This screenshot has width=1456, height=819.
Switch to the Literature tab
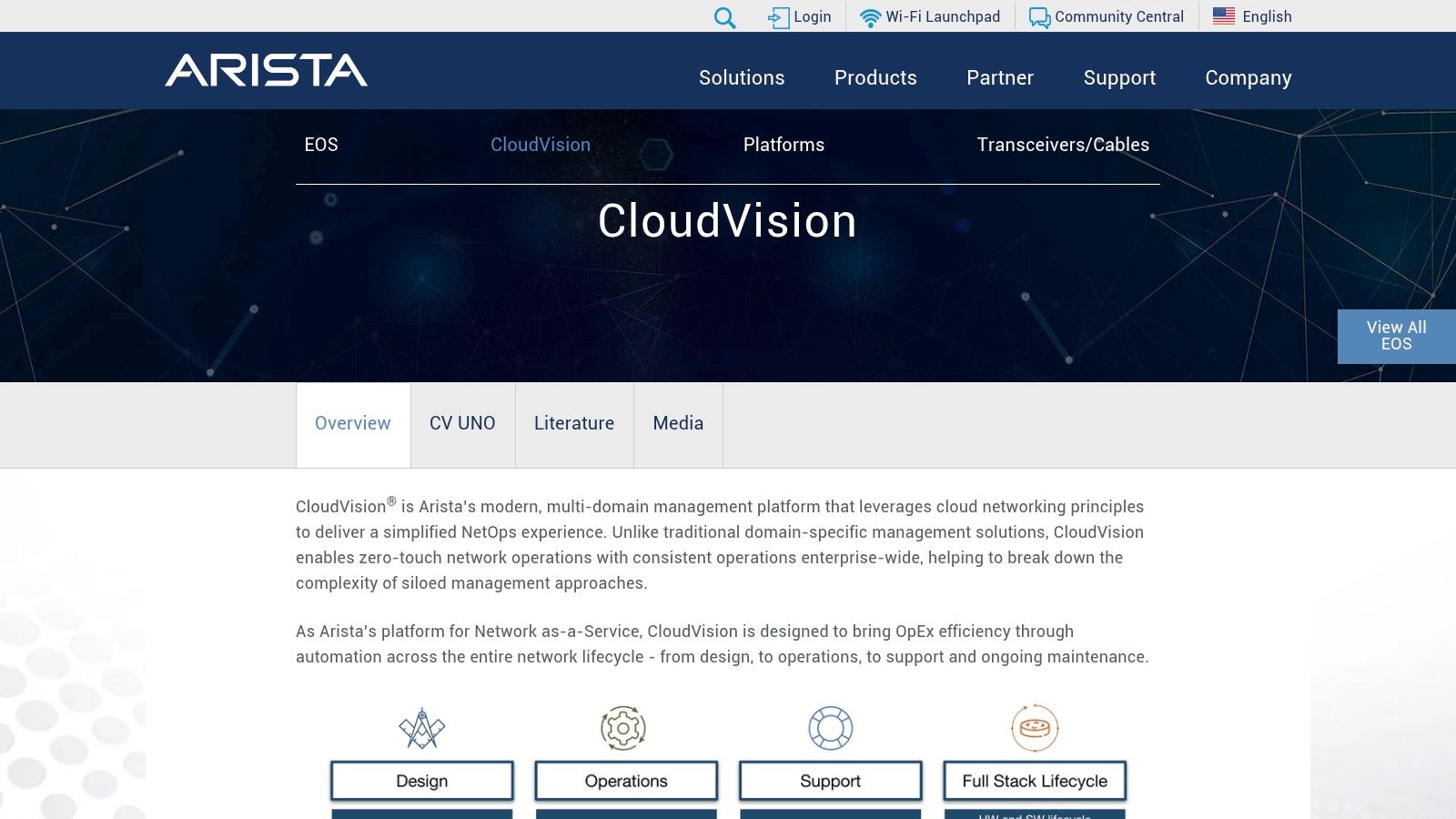point(574,424)
